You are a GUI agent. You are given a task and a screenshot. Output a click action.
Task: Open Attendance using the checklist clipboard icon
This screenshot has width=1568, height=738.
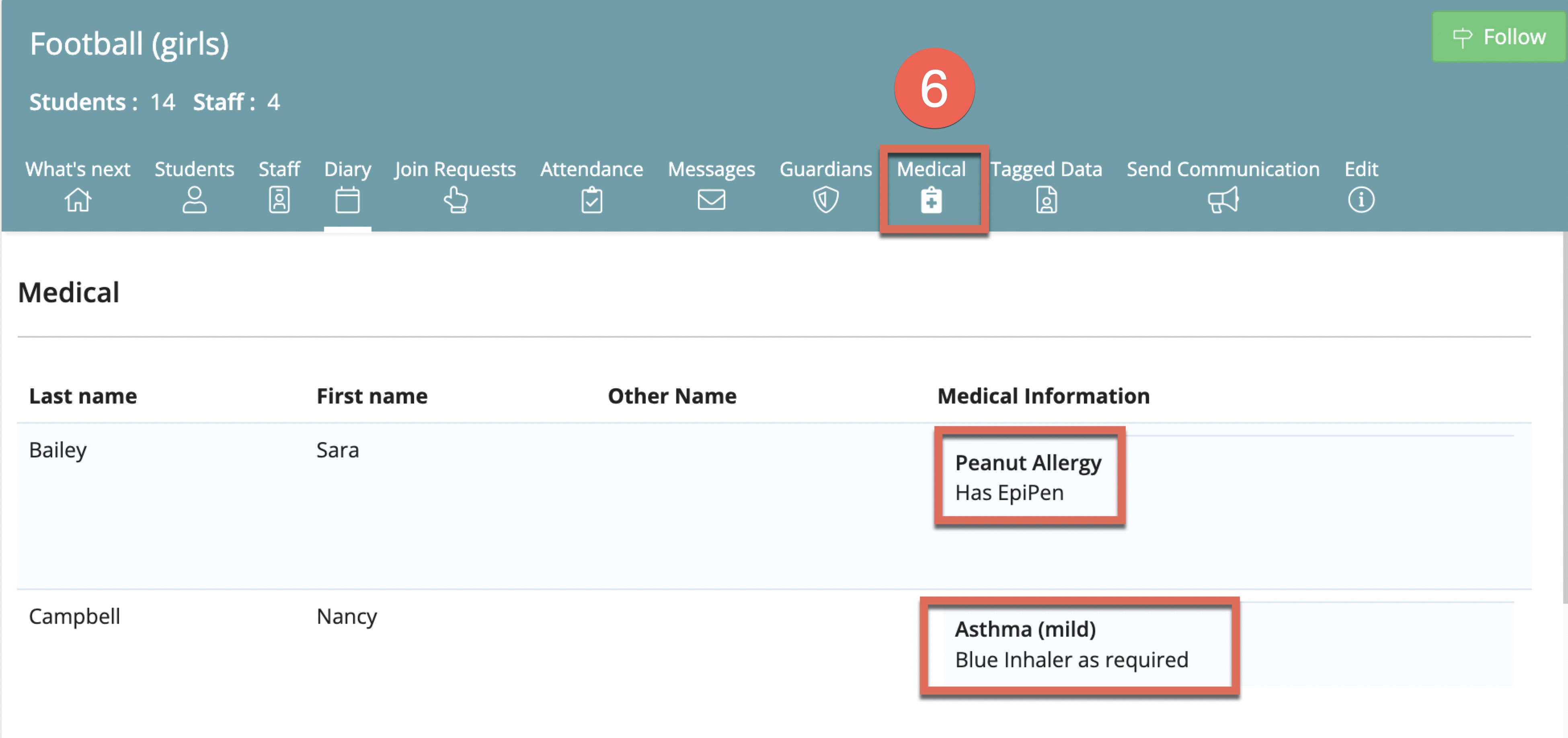click(x=591, y=199)
